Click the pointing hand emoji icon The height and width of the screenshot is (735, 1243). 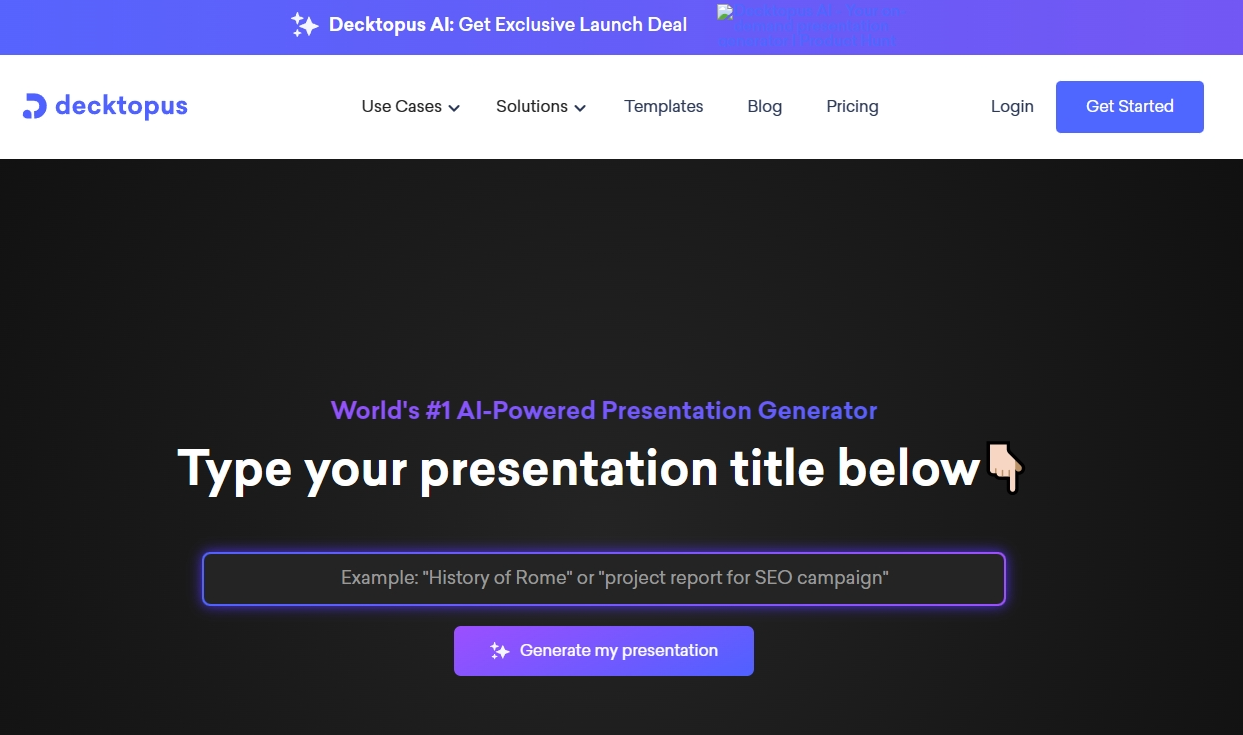coord(1005,467)
